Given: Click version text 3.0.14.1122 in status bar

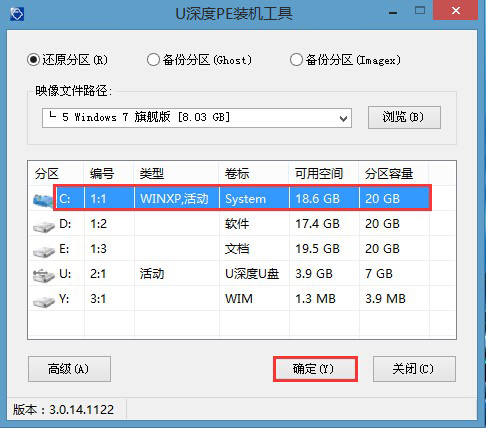Looking at the screenshot, I should [x=82, y=409].
